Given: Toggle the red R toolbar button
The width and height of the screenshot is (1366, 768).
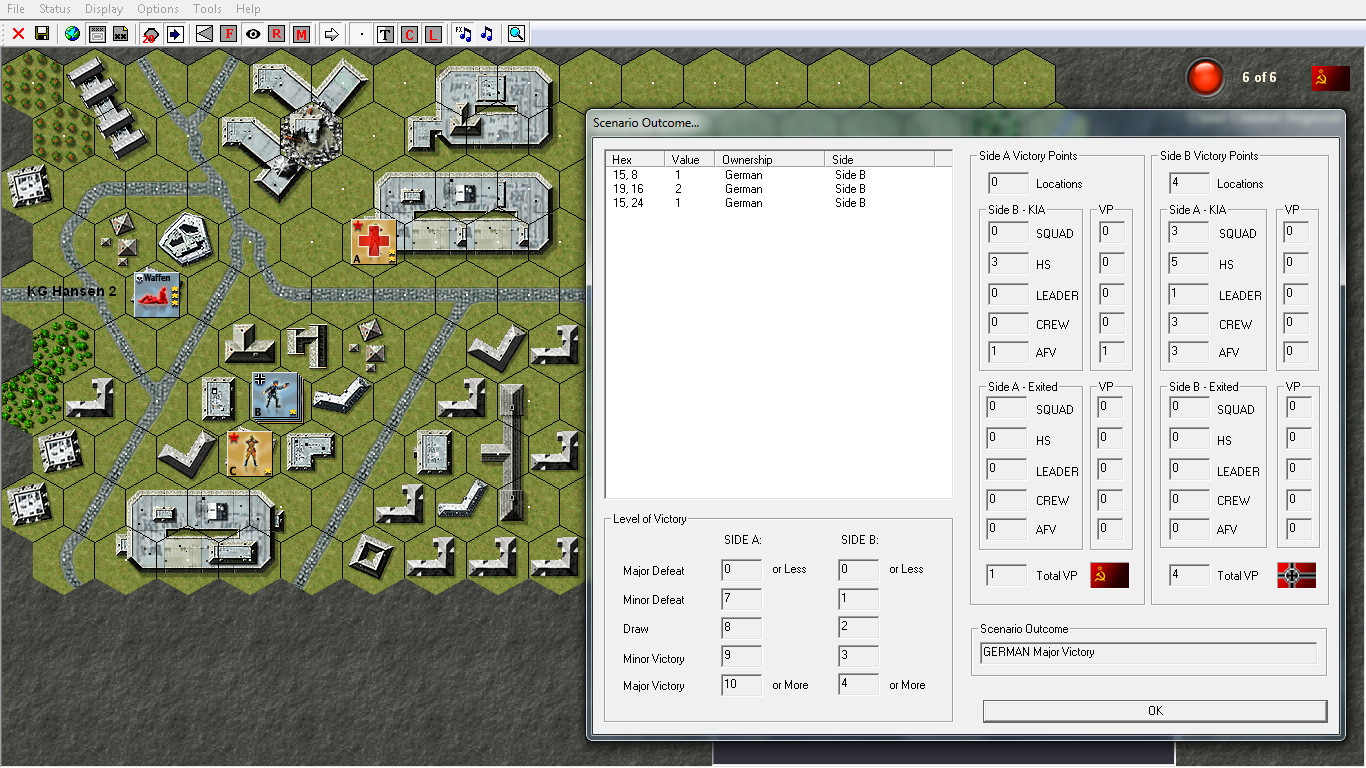Looking at the screenshot, I should pyautogui.click(x=277, y=34).
